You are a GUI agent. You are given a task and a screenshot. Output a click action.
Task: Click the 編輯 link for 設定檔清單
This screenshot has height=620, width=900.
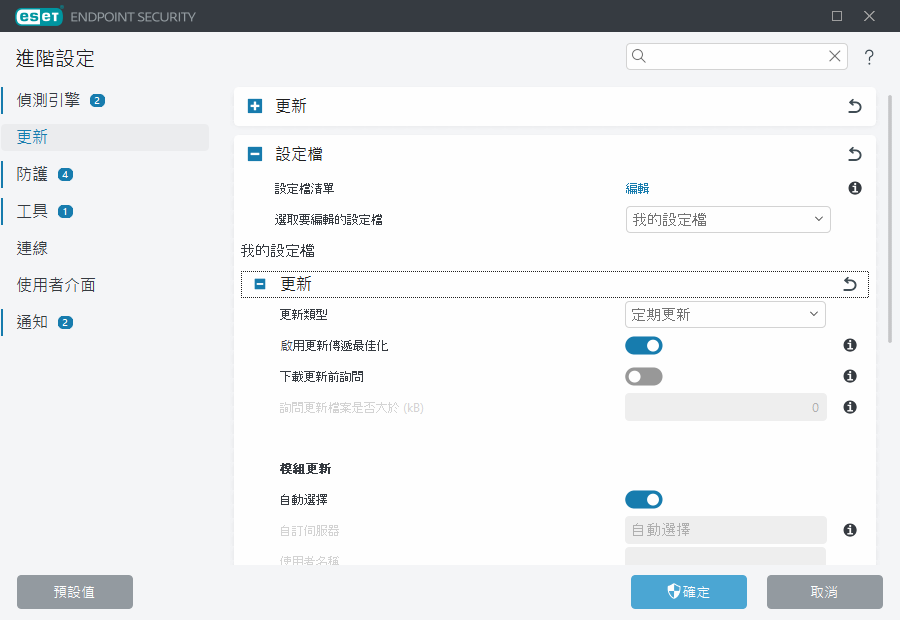637,188
